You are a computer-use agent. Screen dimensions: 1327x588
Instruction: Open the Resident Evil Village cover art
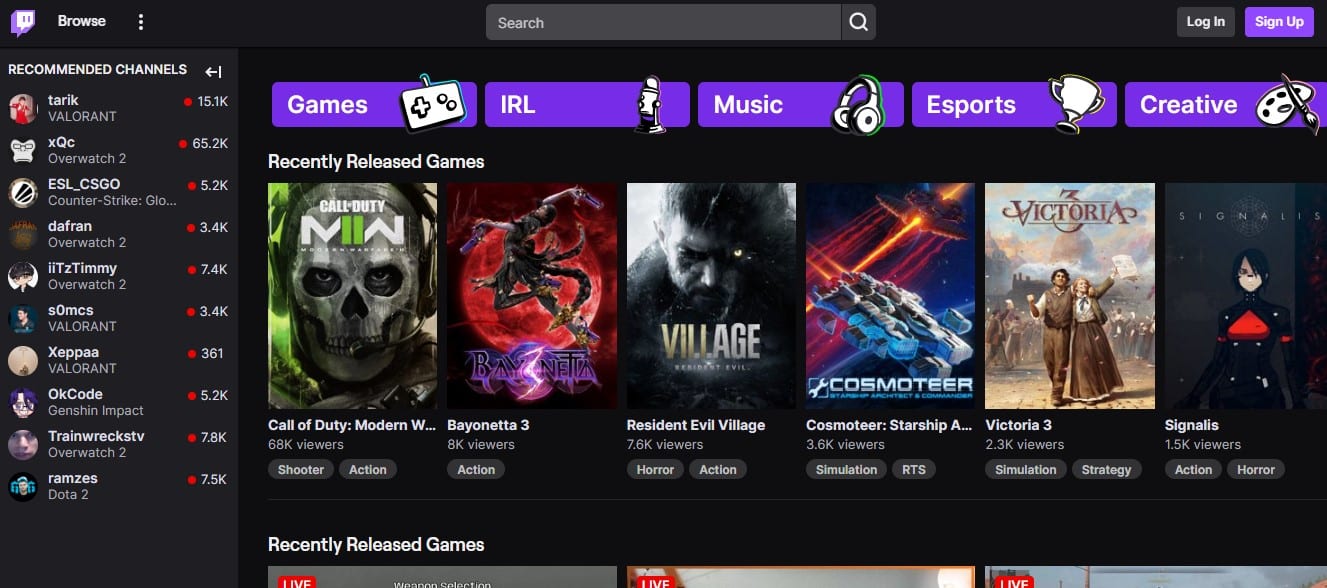(711, 295)
